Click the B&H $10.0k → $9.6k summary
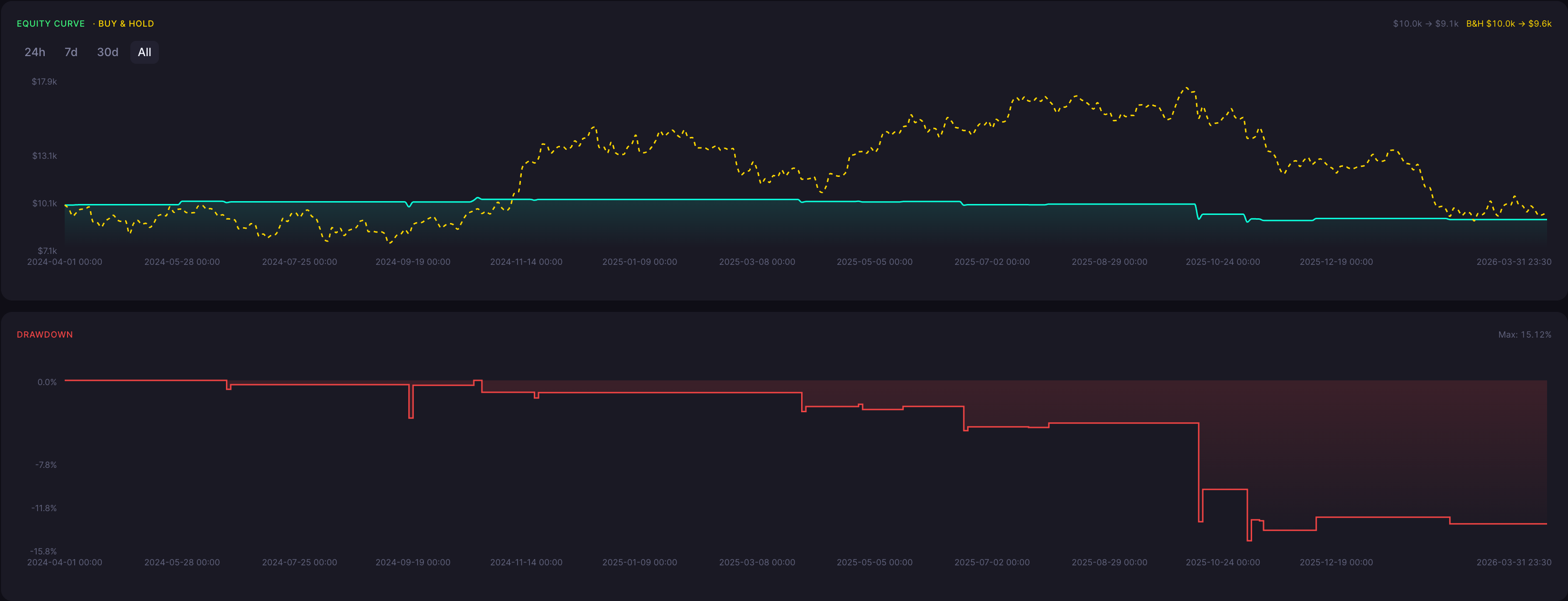 1509,24
